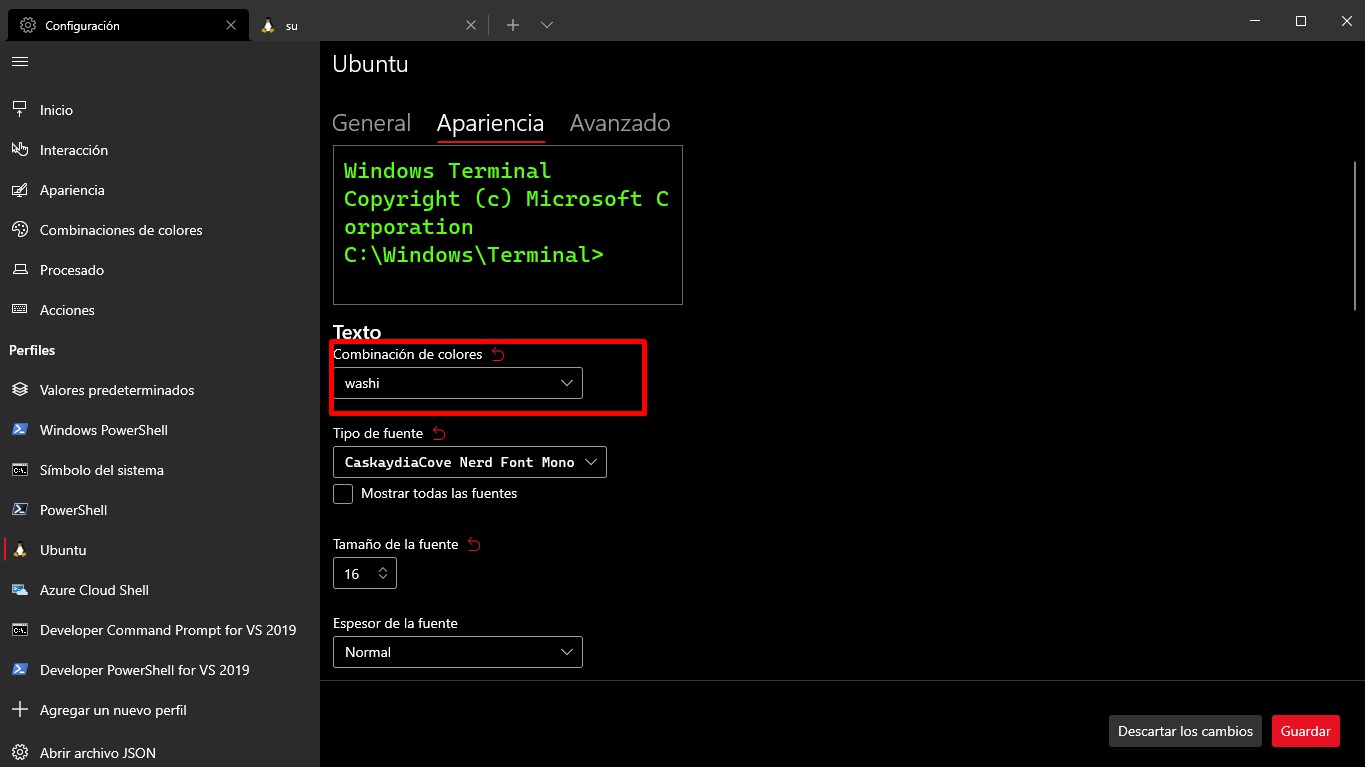Image resolution: width=1365 pixels, height=767 pixels.
Task: Activate the su terminal tab
Action: pyautogui.click(x=367, y=25)
